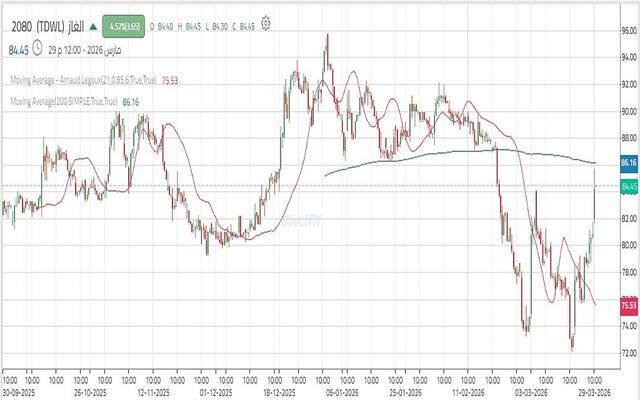Screen dimensions: 640x400
Task: Open chart settings via the gear icon
Action: (265, 21)
